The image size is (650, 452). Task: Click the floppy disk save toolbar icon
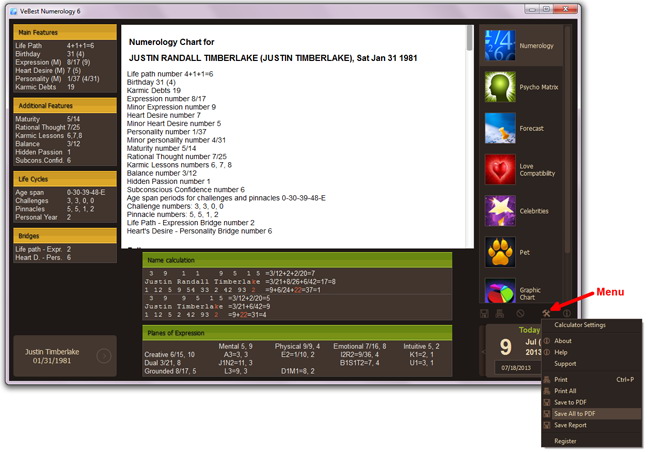pyautogui.click(x=484, y=313)
